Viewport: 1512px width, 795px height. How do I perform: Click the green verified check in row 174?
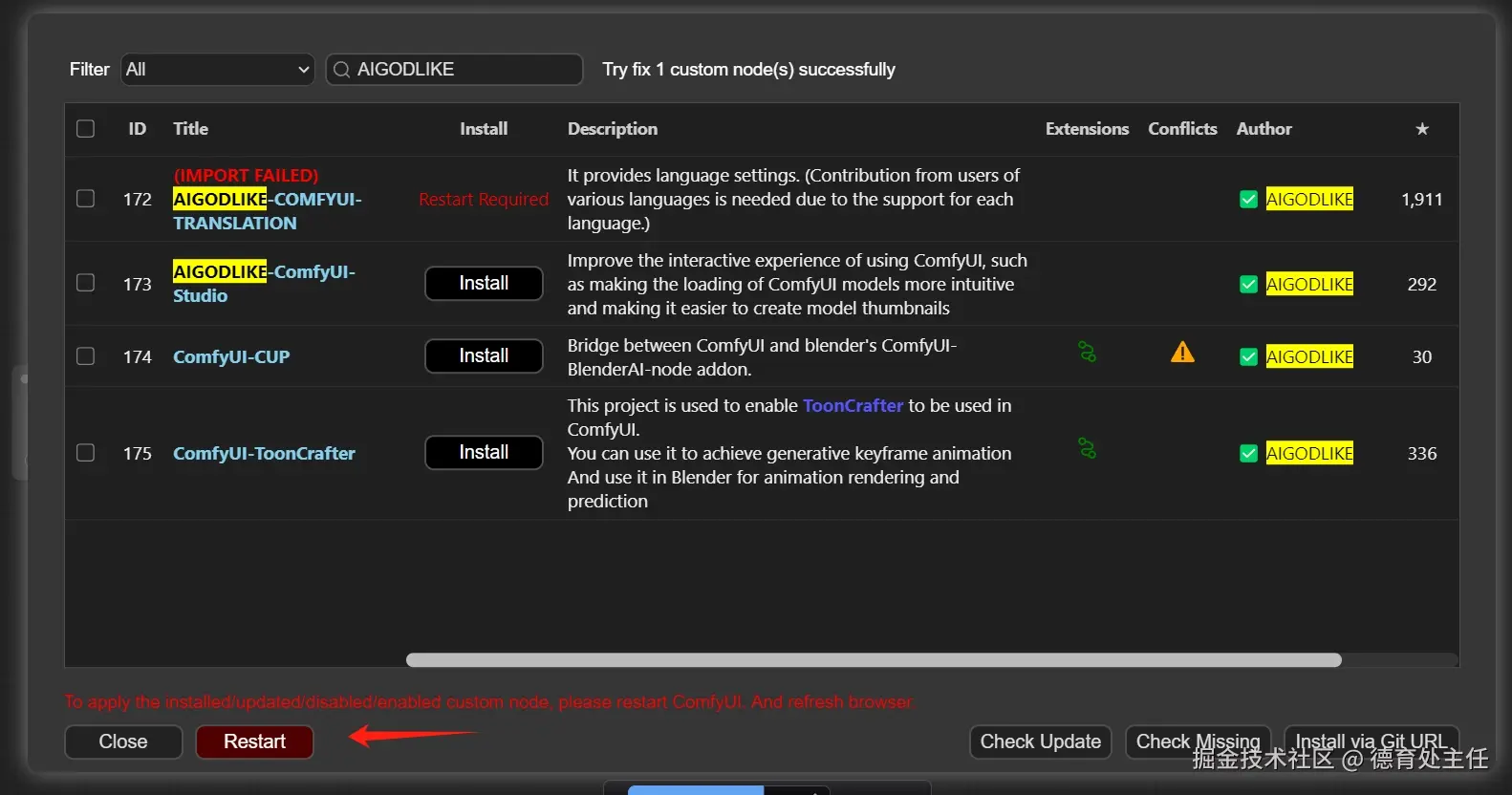tap(1248, 357)
